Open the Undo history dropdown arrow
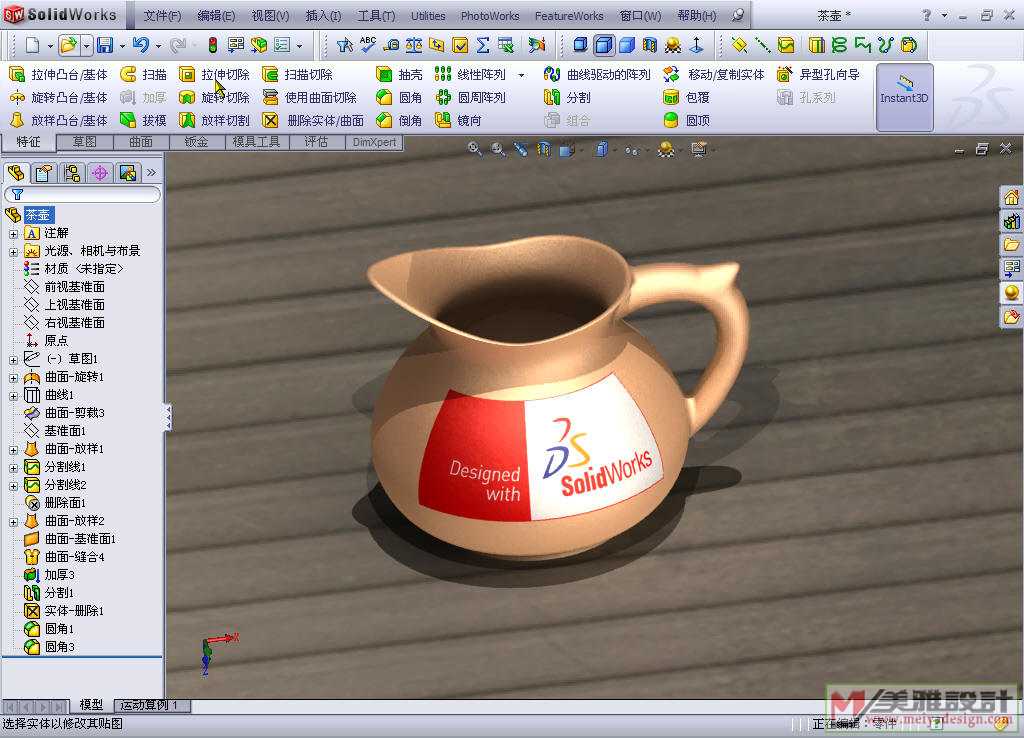 coord(158,46)
